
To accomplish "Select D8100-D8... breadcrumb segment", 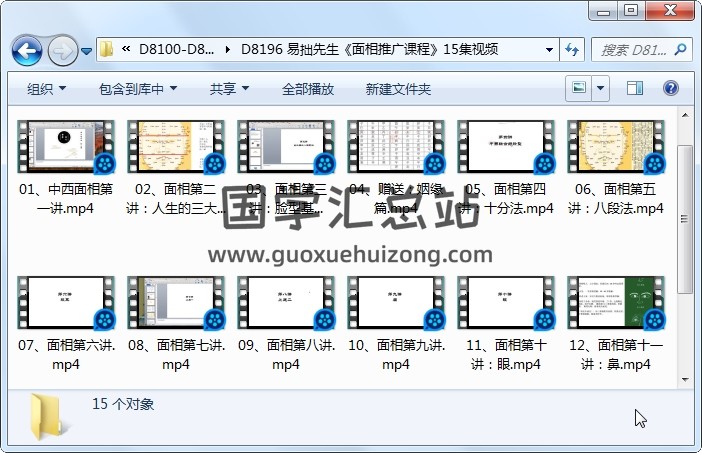I will click(x=176, y=49).
